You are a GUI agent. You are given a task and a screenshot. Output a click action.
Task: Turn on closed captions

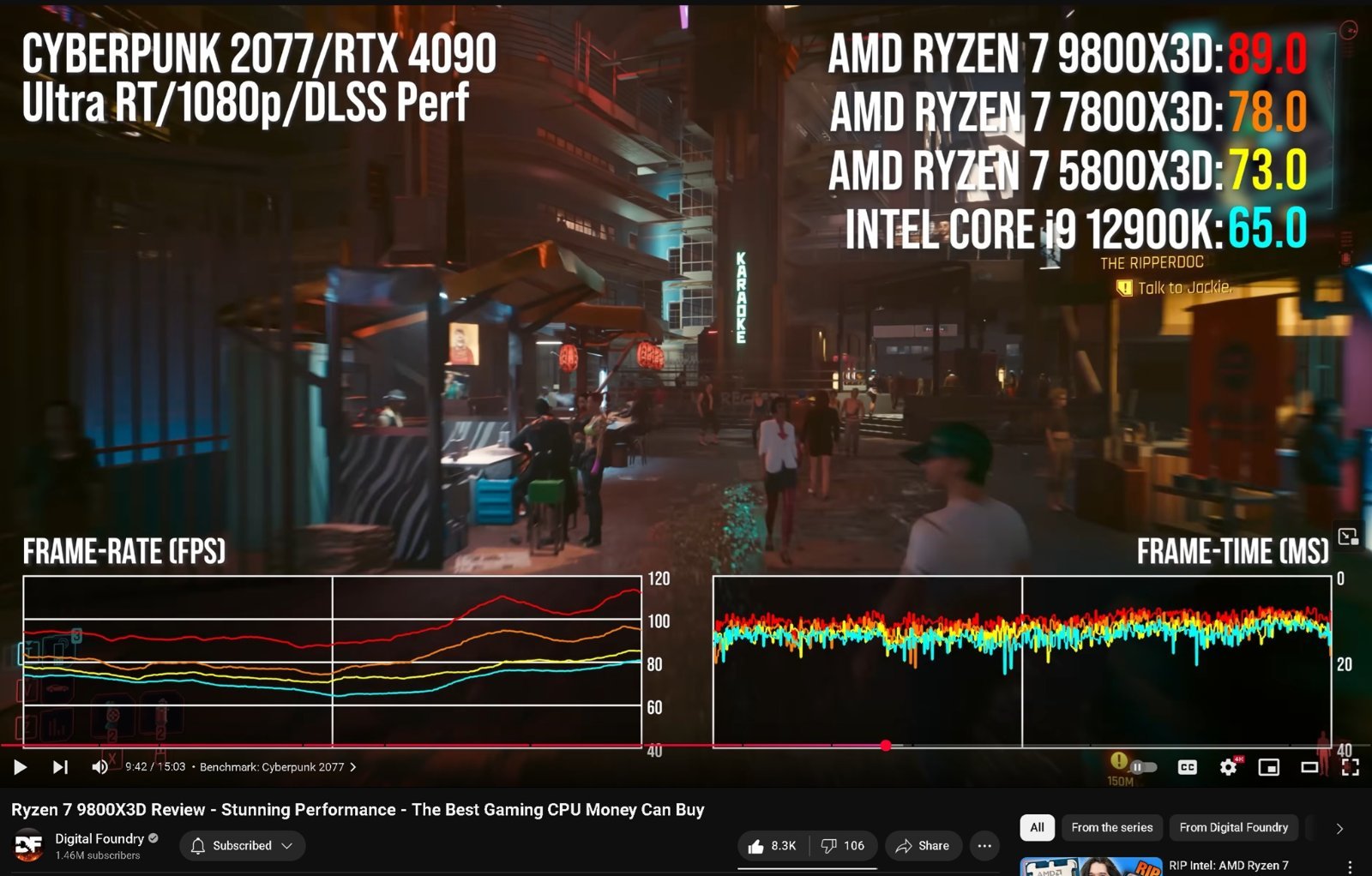(x=1188, y=767)
